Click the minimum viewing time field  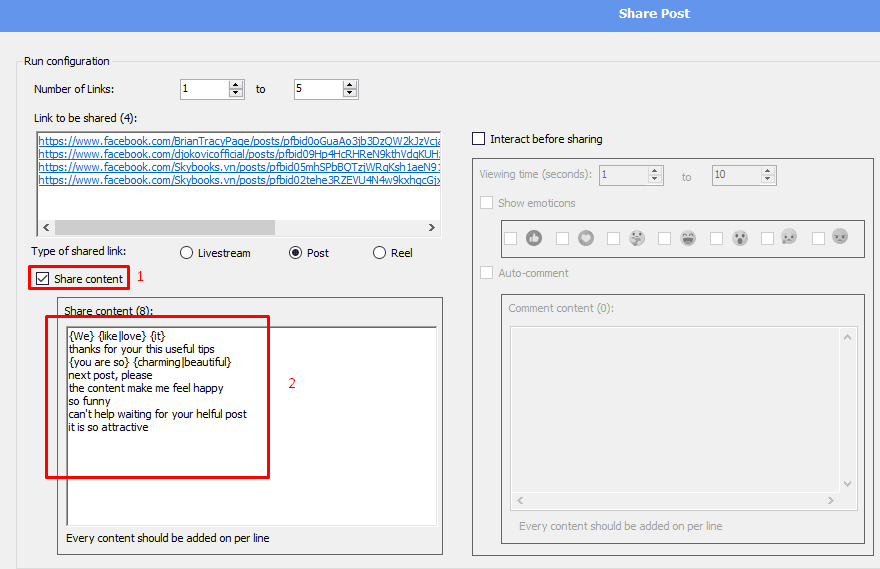[x=624, y=176]
